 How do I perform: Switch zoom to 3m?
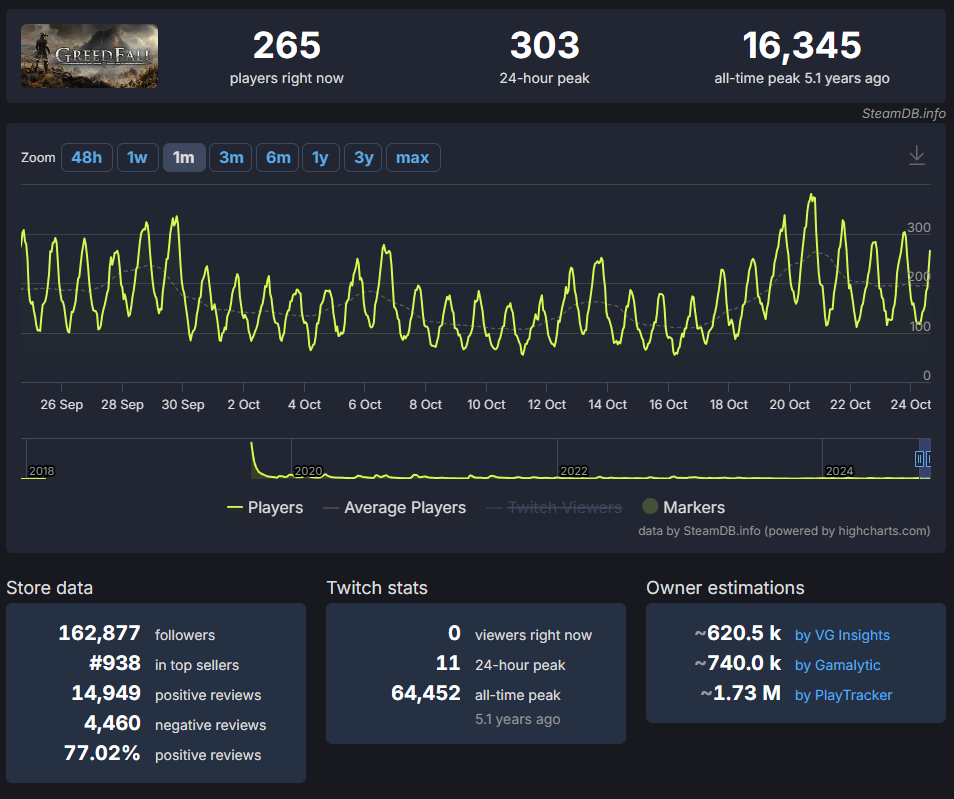pyautogui.click(x=231, y=158)
